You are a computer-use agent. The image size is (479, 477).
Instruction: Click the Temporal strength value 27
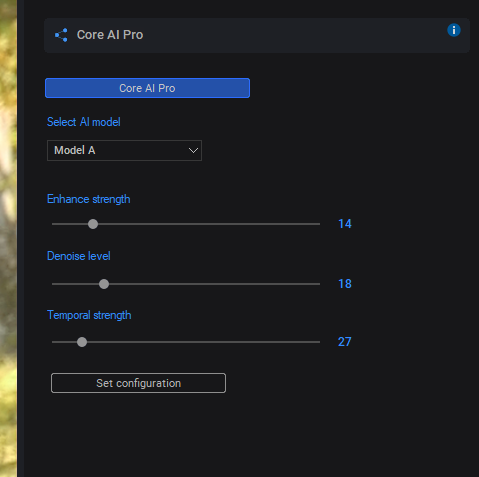345,342
